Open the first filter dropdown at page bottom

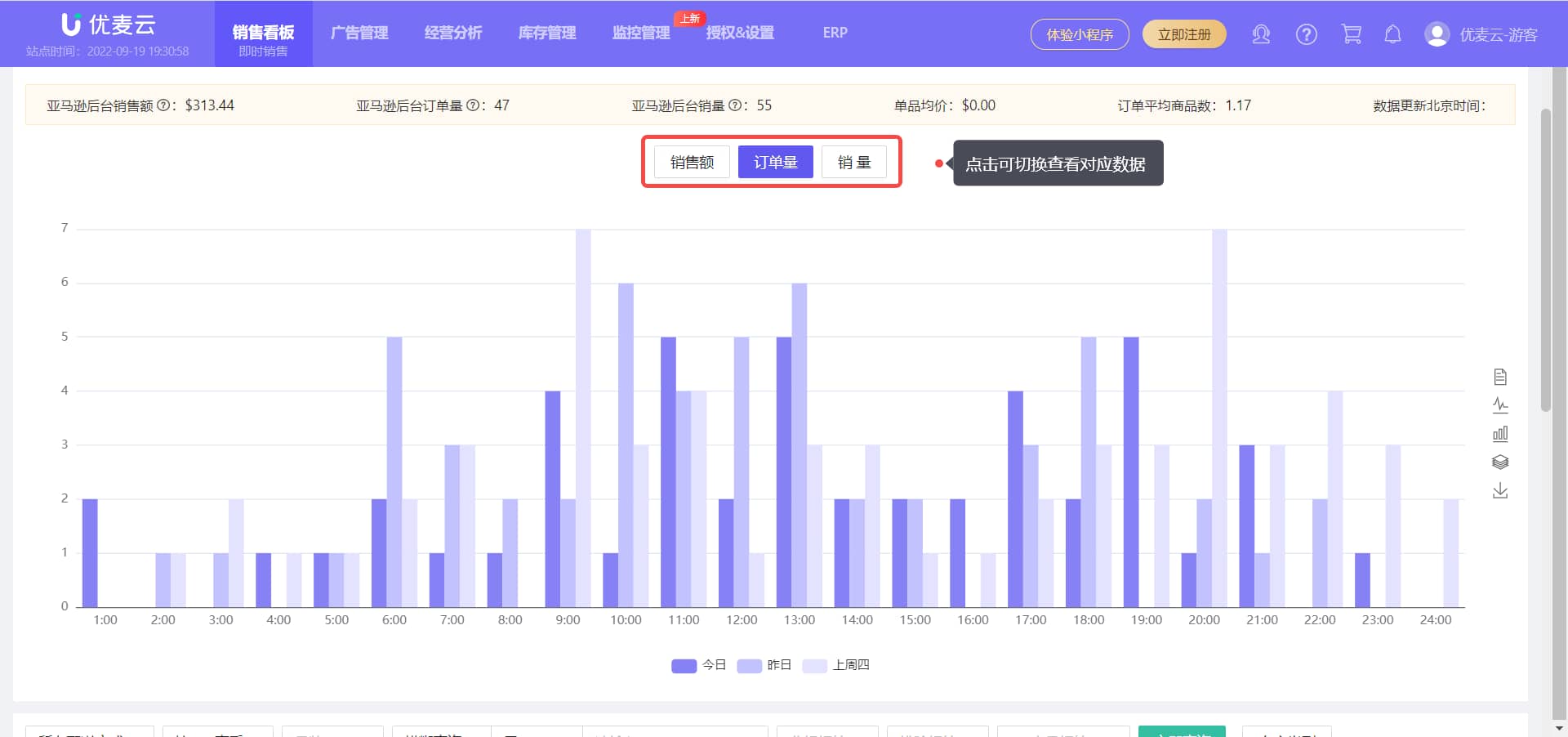(x=90, y=733)
